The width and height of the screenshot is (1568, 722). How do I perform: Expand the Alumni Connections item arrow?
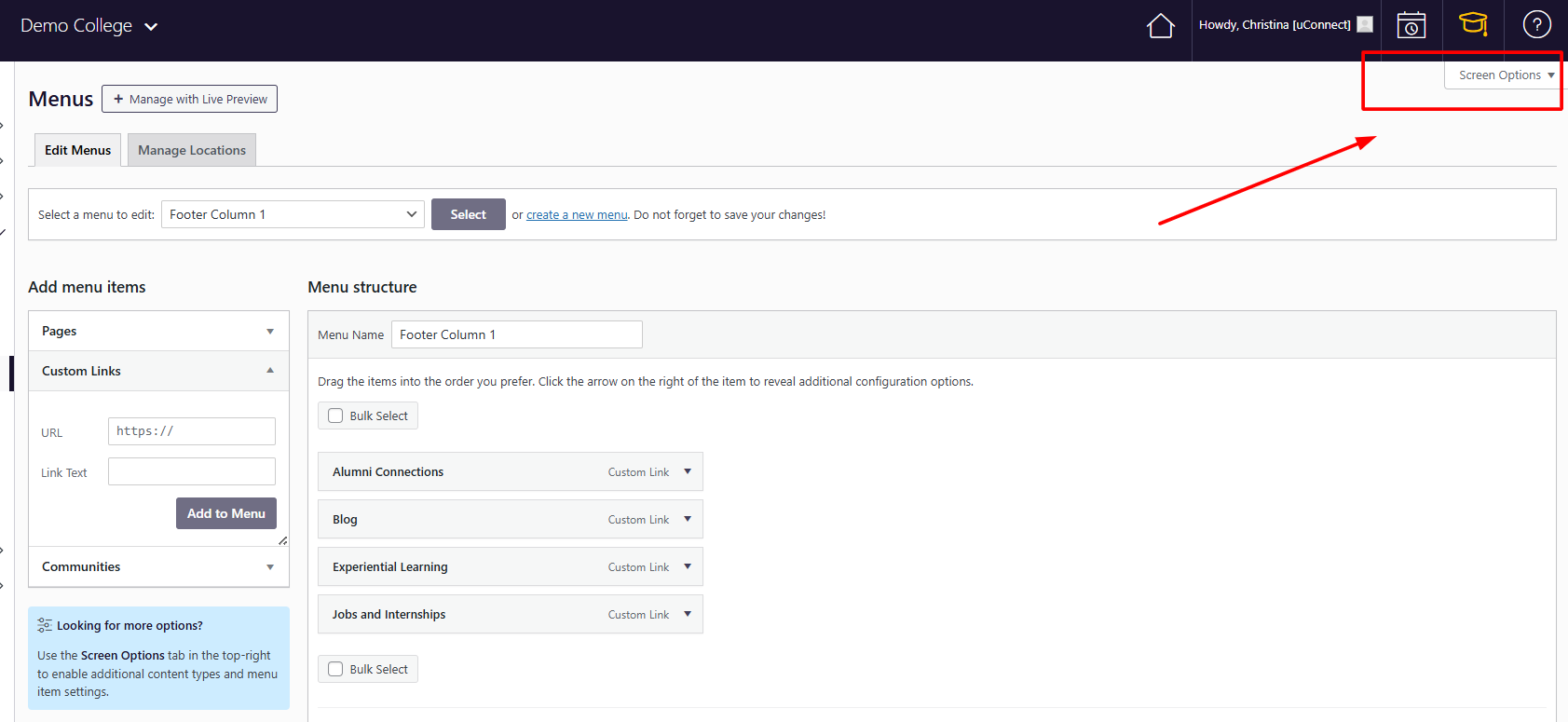[688, 471]
